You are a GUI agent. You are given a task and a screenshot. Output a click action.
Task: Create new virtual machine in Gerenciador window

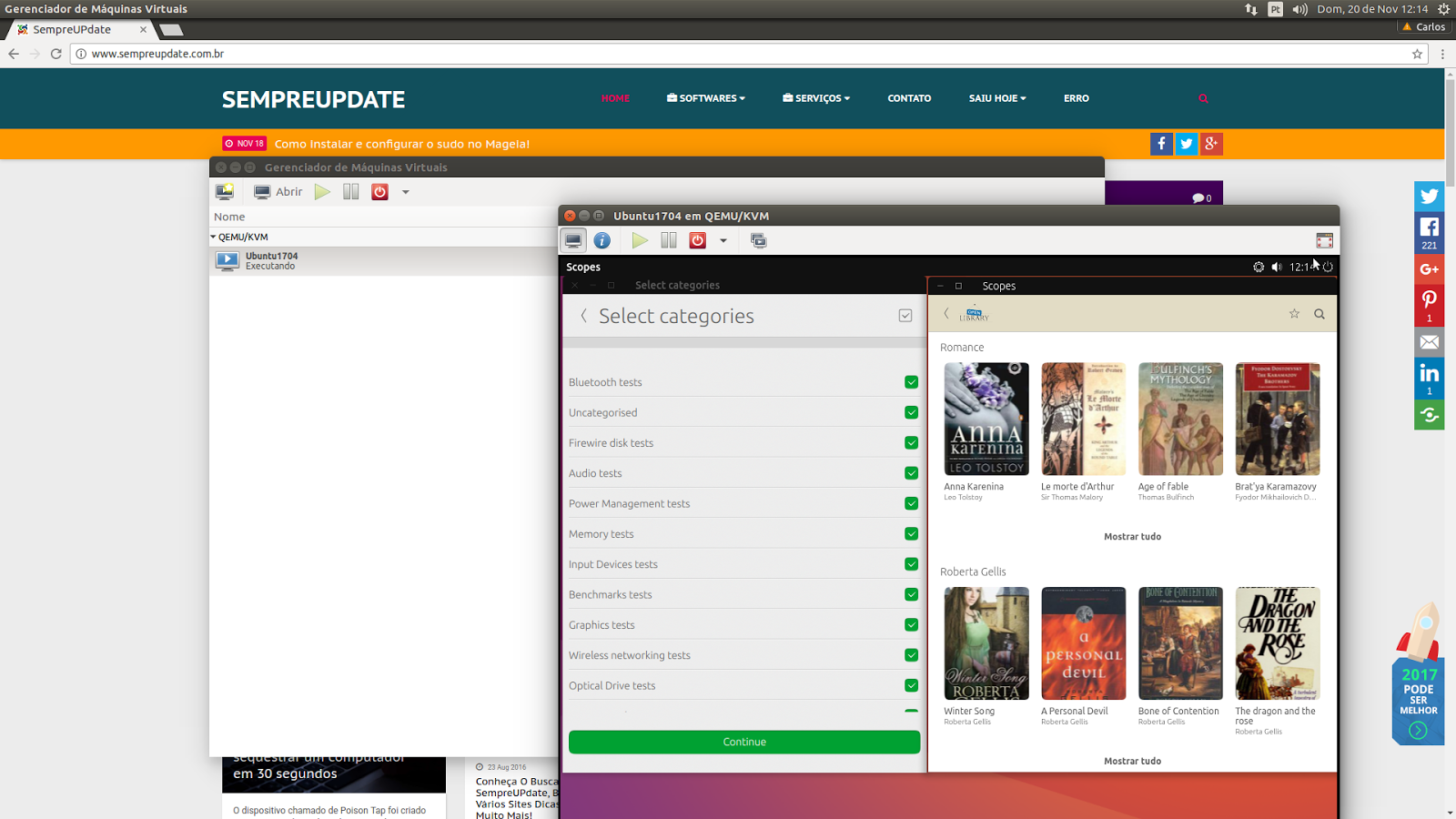[x=225, y=191]
